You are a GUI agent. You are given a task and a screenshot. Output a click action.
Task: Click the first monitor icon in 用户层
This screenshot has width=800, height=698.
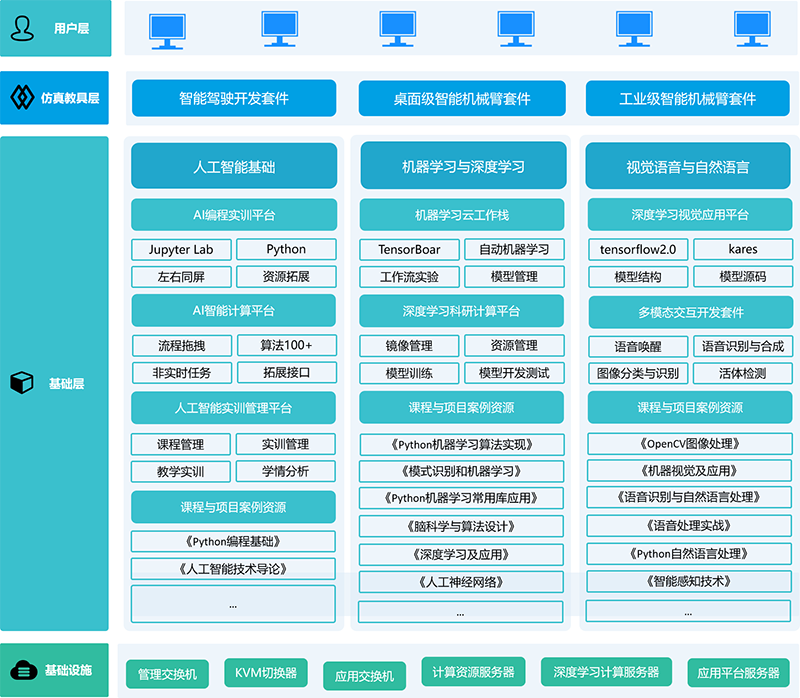166,29
